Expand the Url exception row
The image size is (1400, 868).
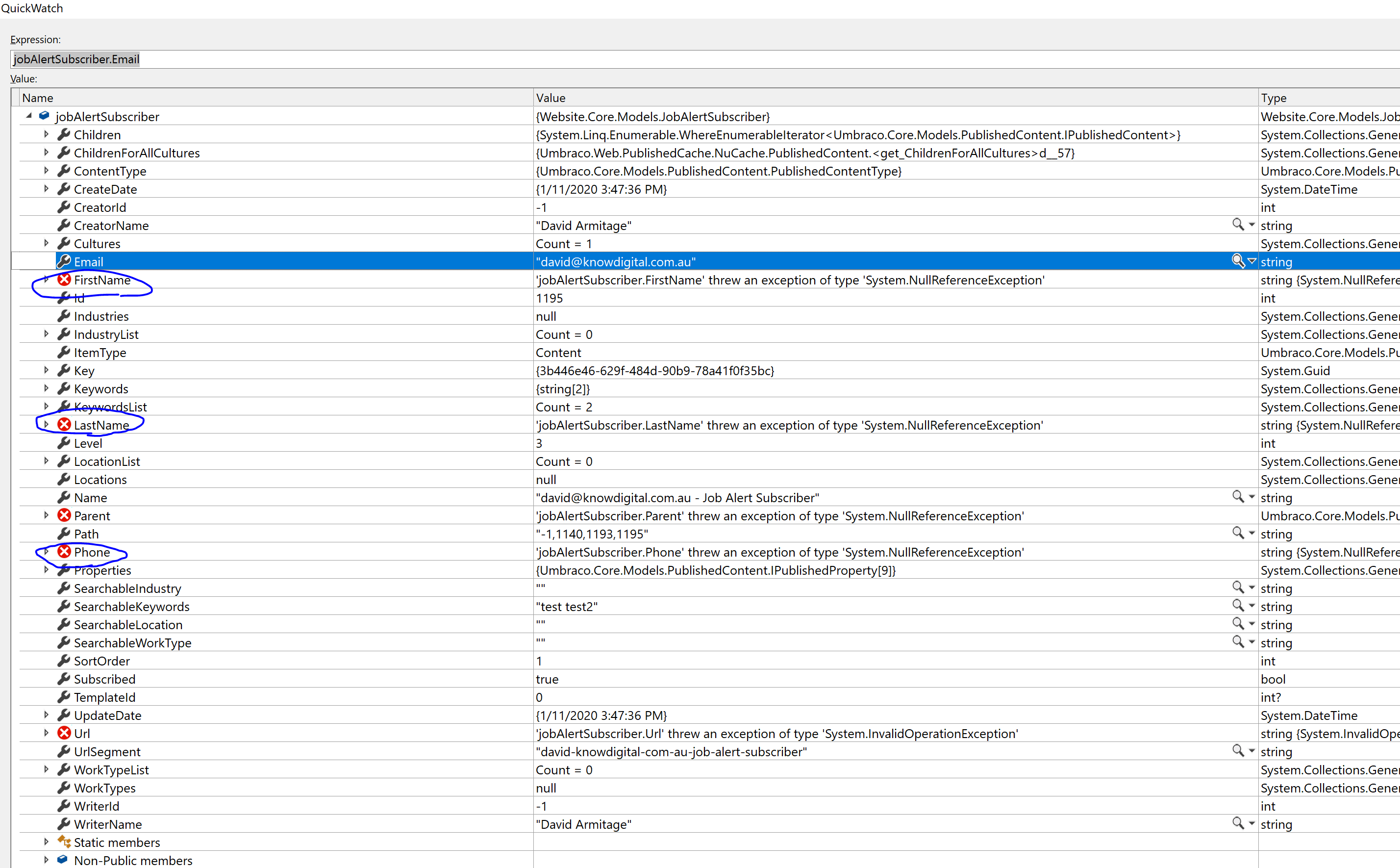click(47, 733)
